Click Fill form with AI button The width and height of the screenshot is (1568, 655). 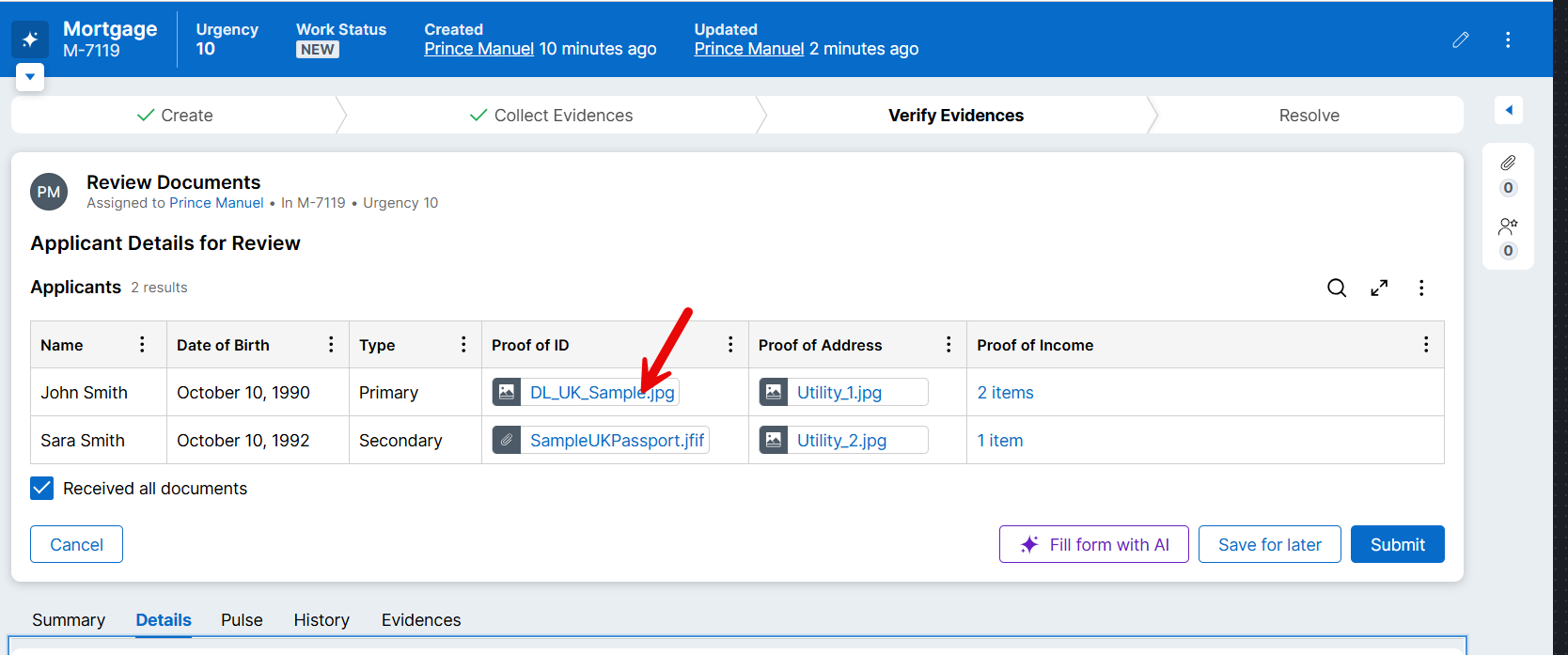(x=1094, y=545)
